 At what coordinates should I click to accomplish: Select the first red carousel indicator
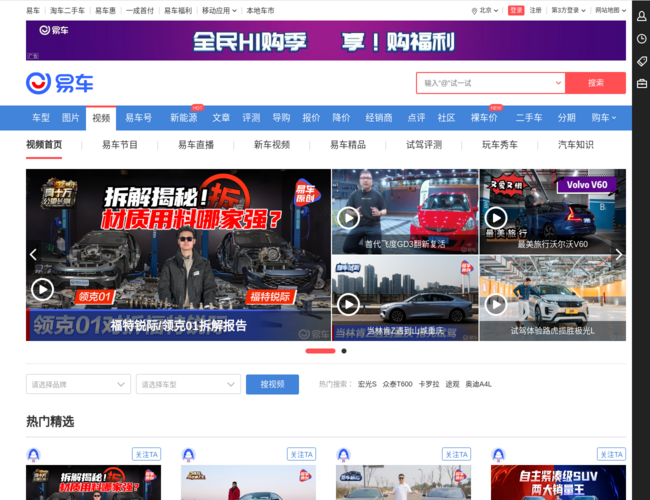320,351
